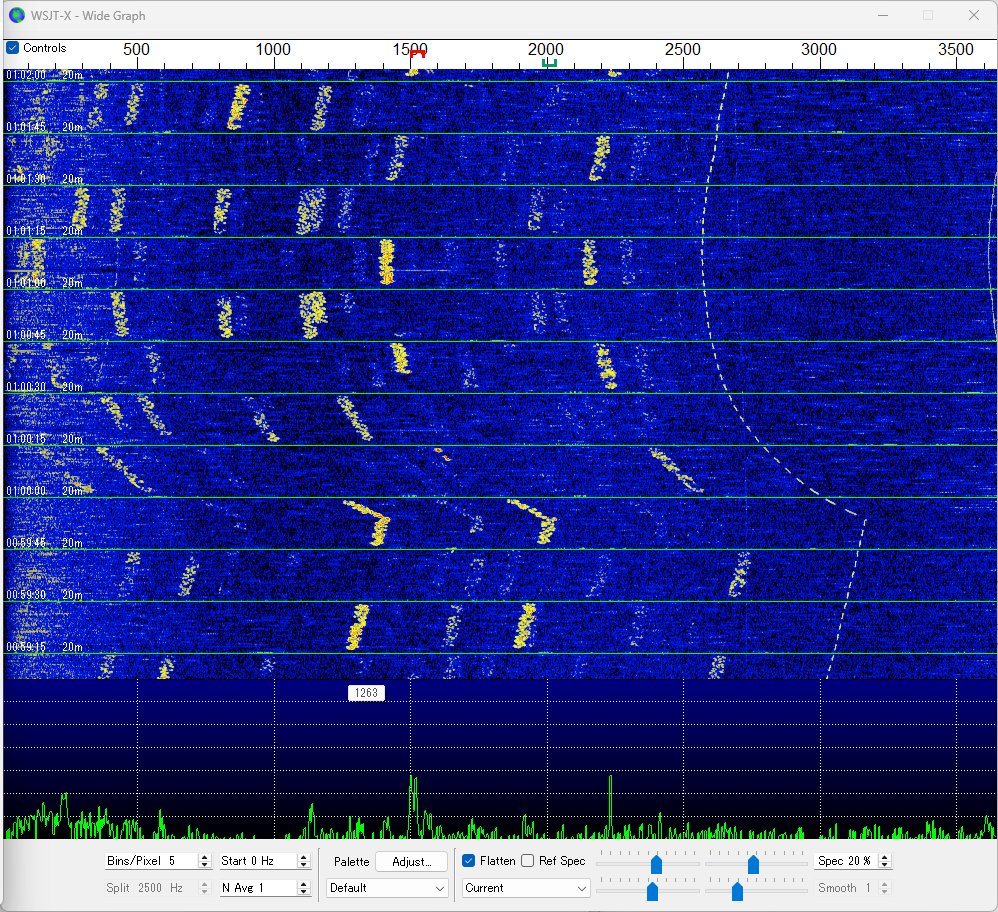Increase N Avg value with up arrow
This screenshot has width=998, height=912.
point(304,884)
